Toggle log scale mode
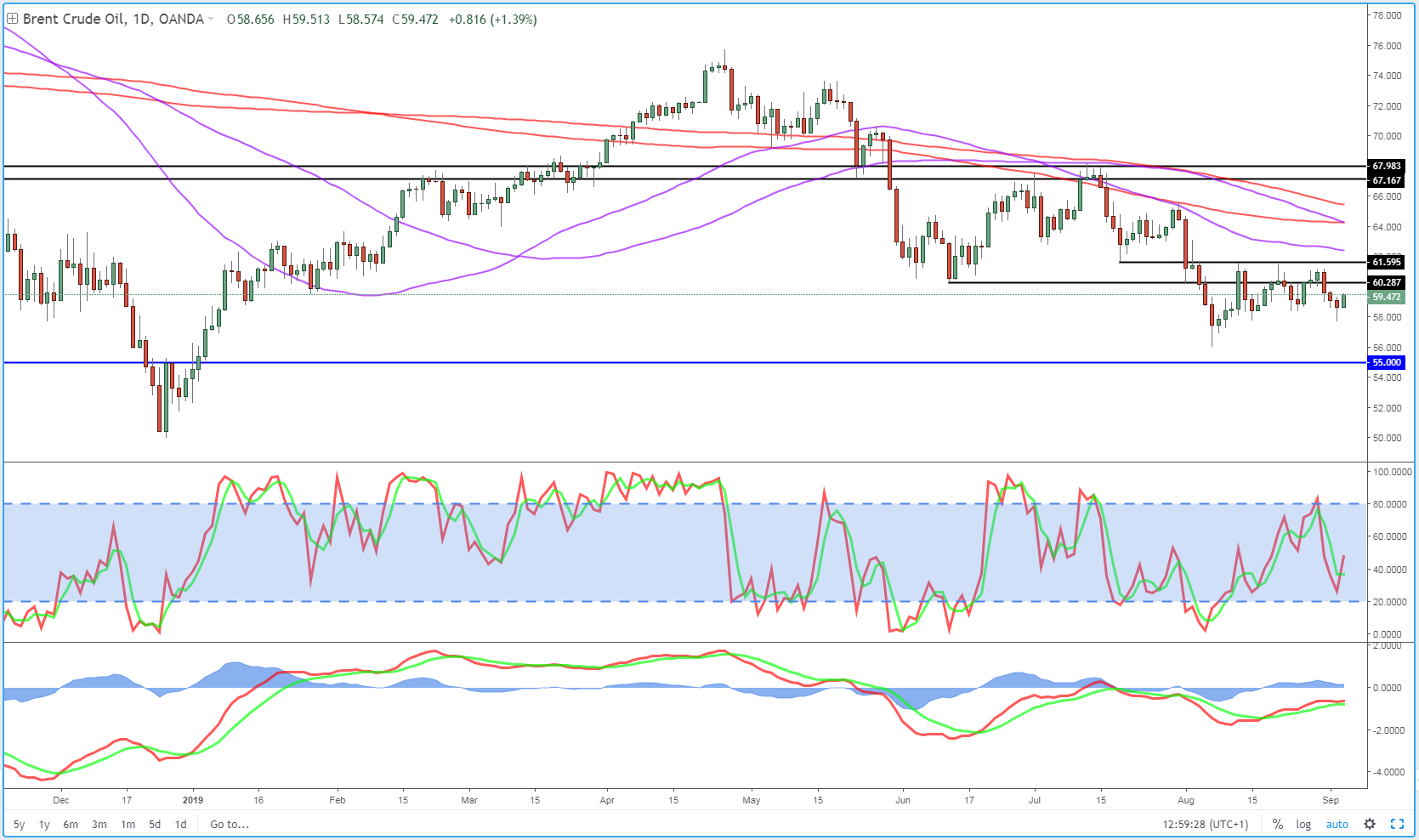Image resolution: width=1419 pixels, height=840 pixels. [x=1303, y=824]
